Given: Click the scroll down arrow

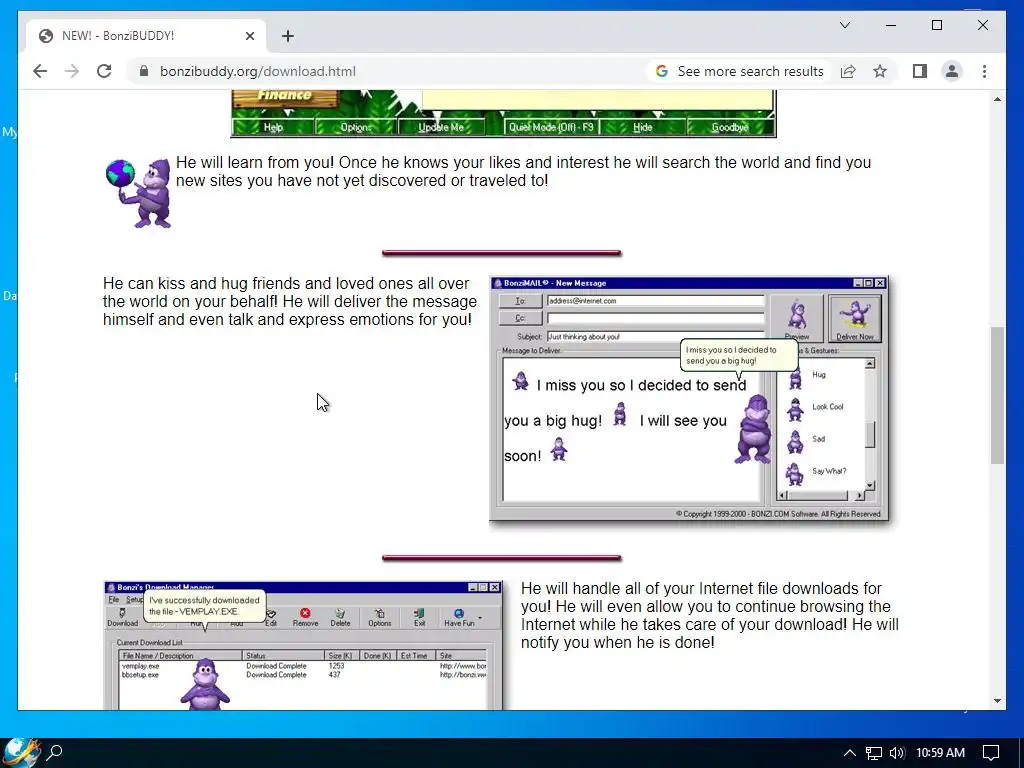Looking at the screenshot, I should [x=997, y=701].
